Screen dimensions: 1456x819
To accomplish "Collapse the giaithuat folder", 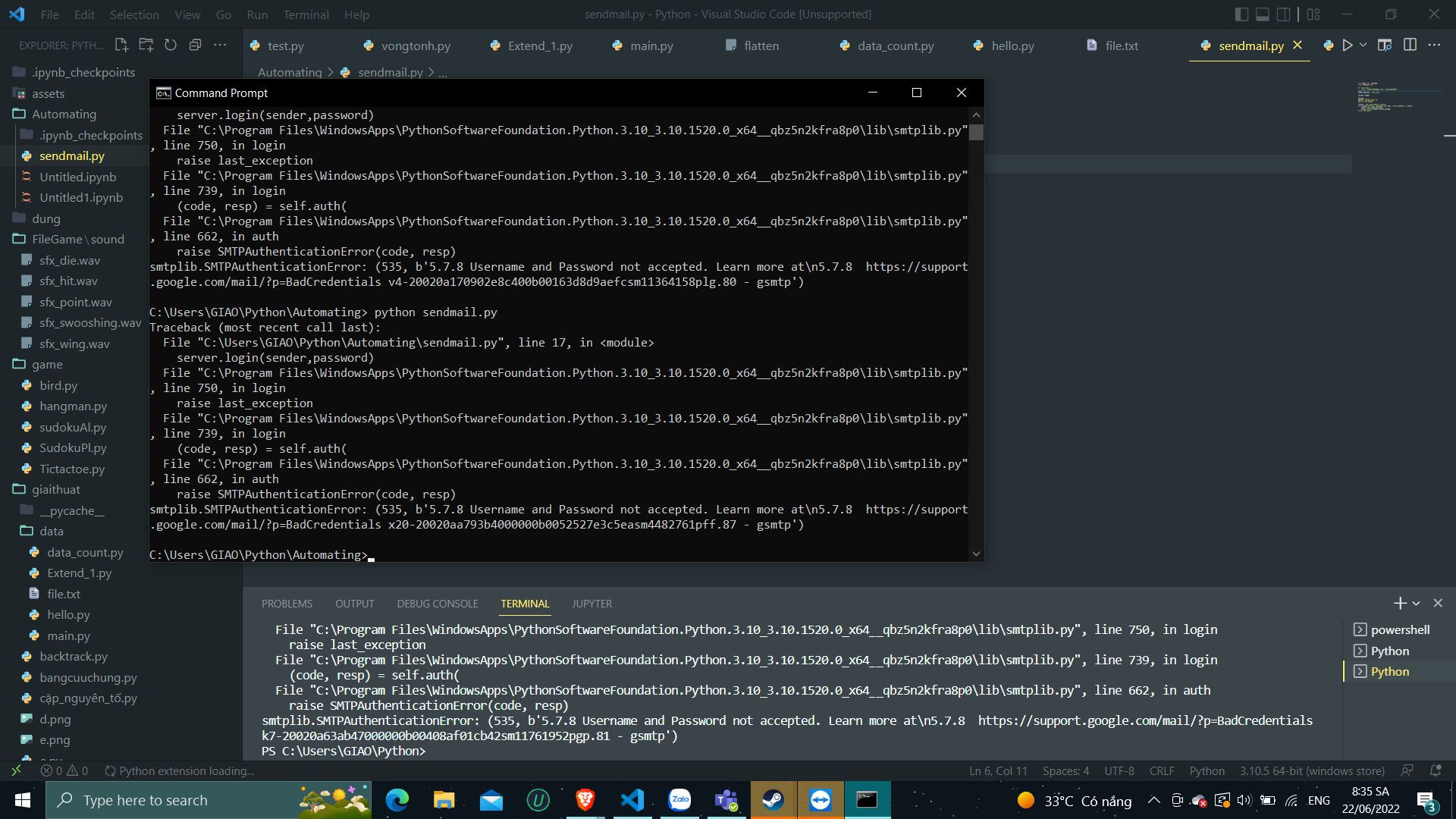I will pyautogui.click(x=55, y=489).
